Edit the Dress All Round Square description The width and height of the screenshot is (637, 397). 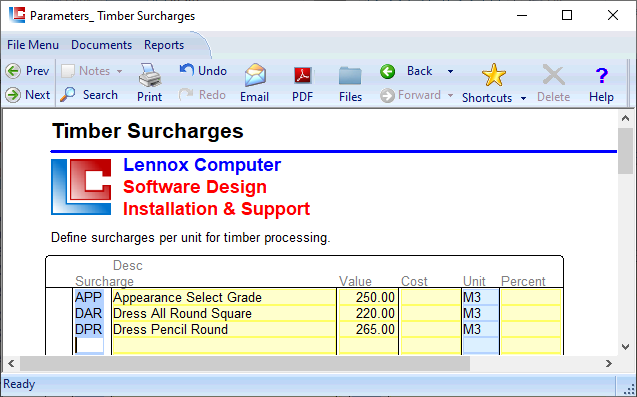tap(224, 313)
